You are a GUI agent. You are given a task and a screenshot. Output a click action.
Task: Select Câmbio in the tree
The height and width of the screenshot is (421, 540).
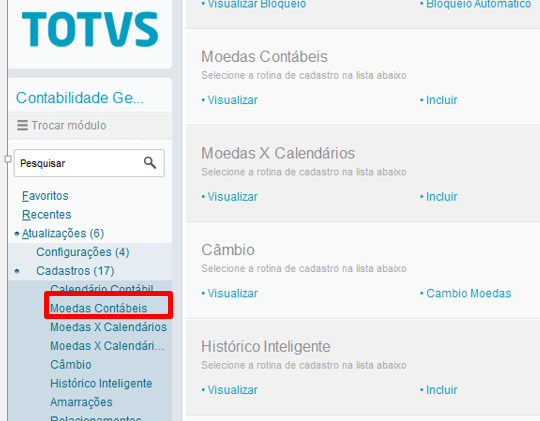pyautogui.click(x=71, y=364)
